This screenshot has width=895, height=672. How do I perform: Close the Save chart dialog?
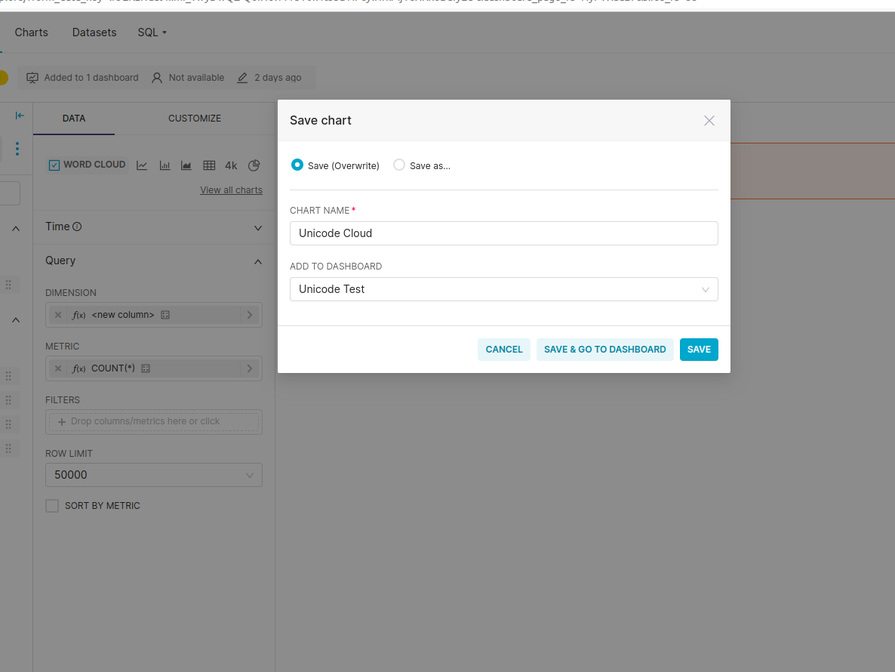click(709, 120)
